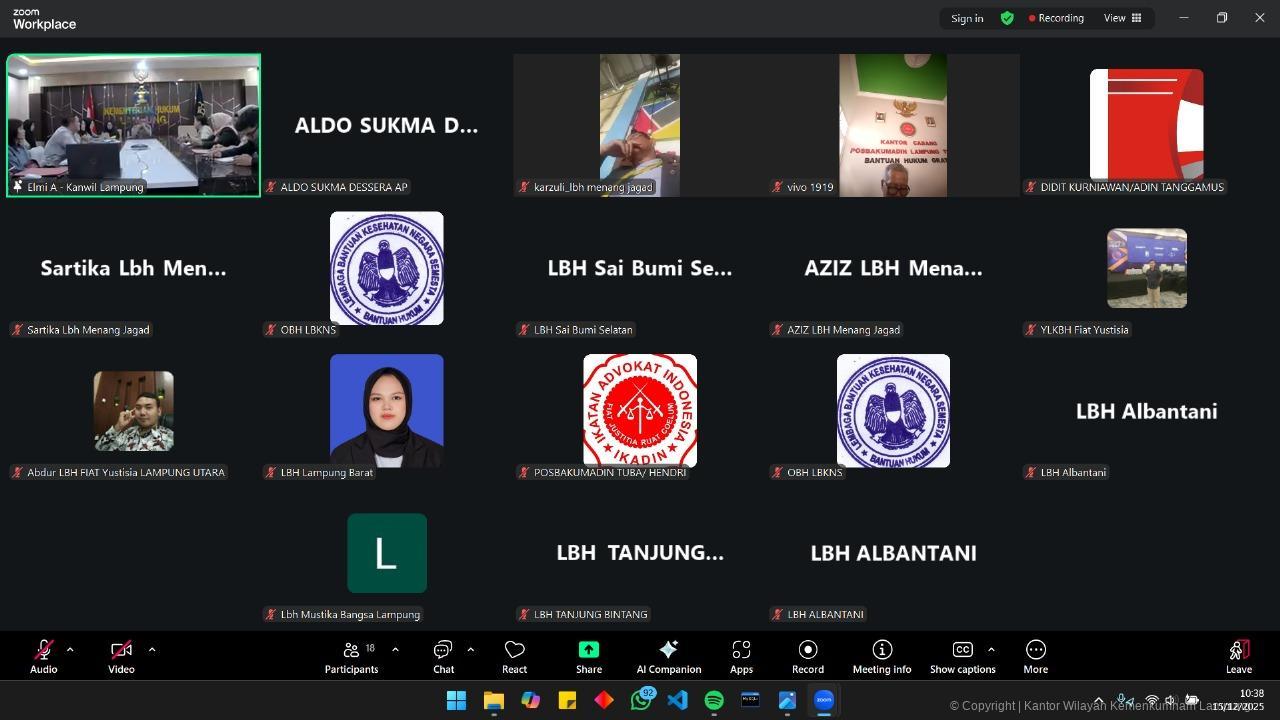Unmute the microphone with Audio button
Viewport: 1280px width, 720px height.
point(43,657)
